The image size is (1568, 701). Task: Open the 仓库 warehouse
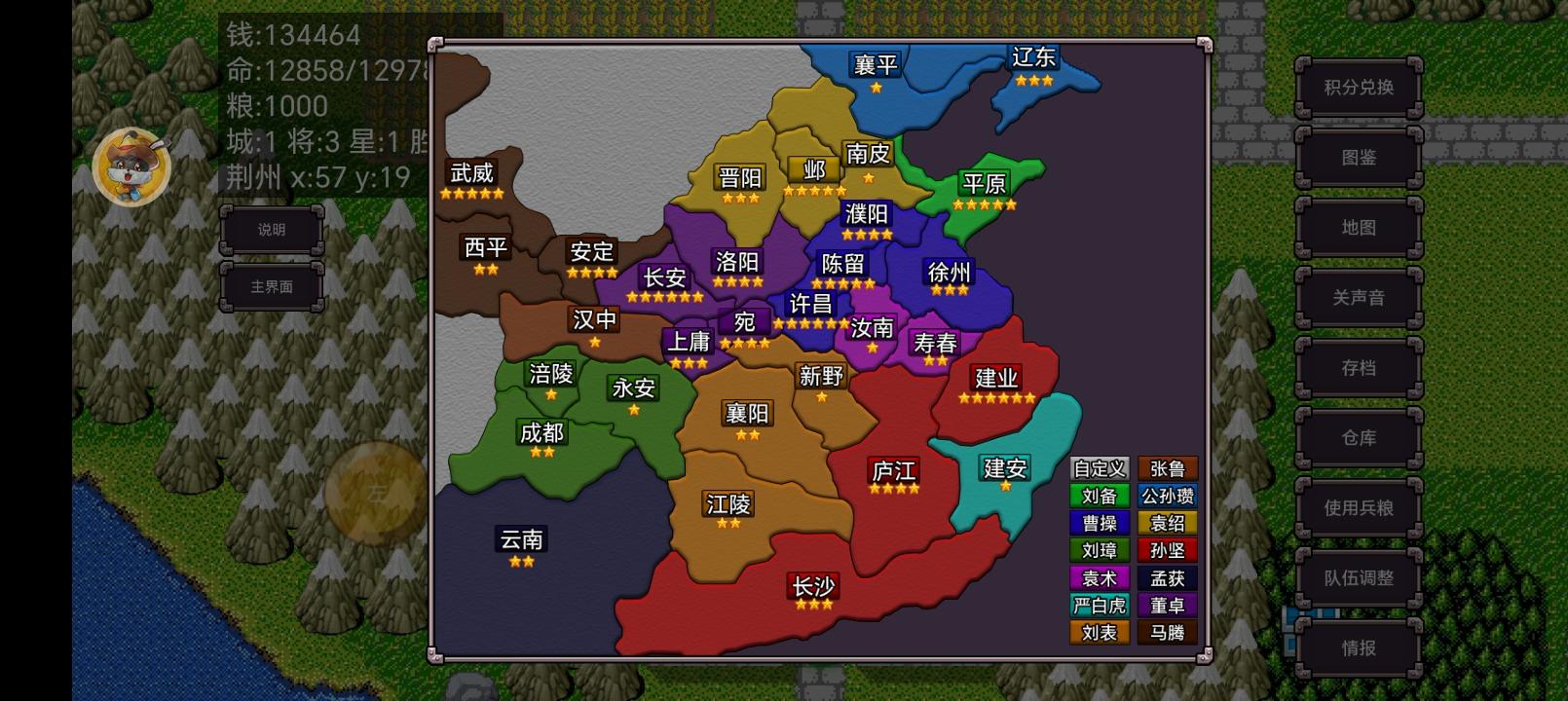[1359, 438]
